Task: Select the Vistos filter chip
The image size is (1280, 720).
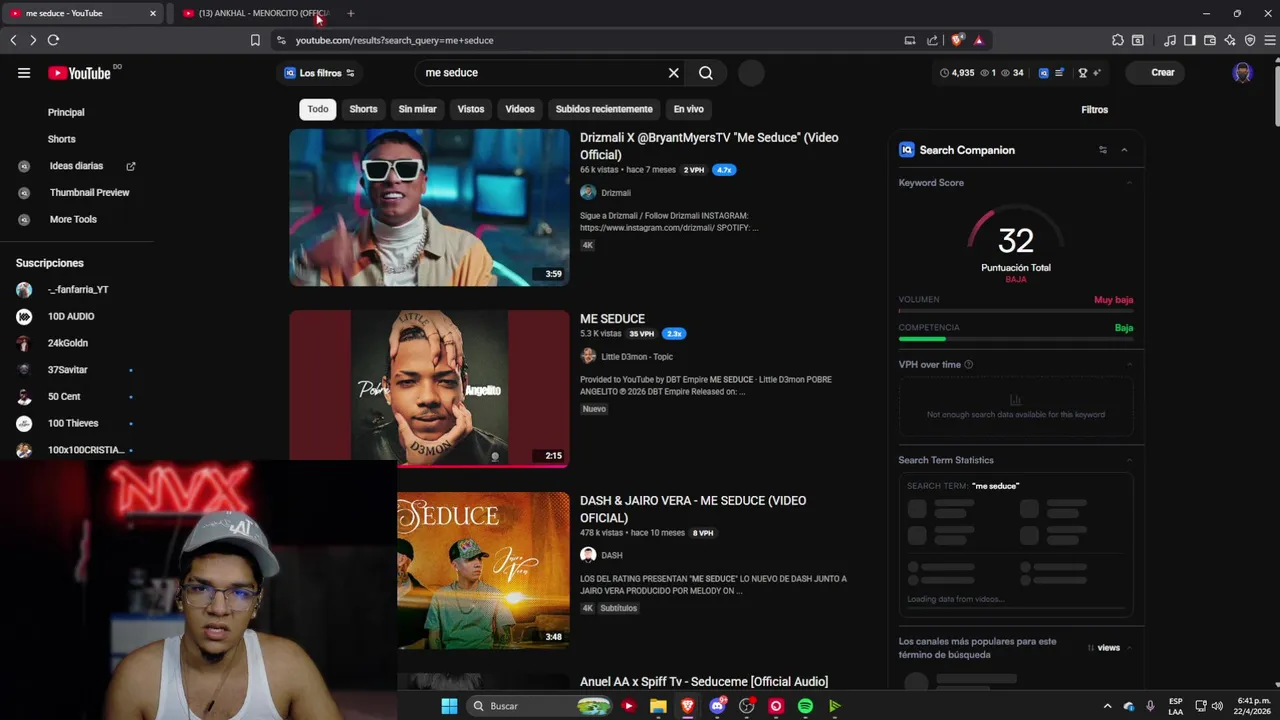Action: tap(471, 109)
